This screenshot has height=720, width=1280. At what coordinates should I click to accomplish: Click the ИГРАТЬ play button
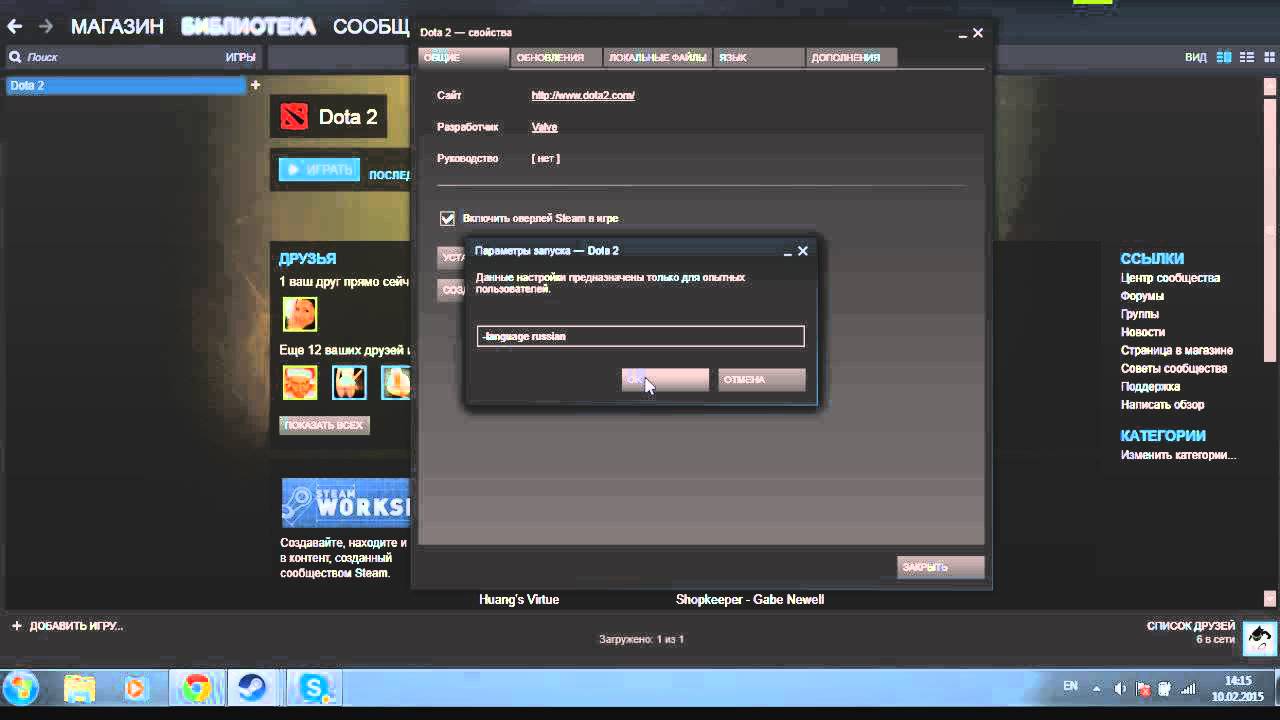[319, 169]
